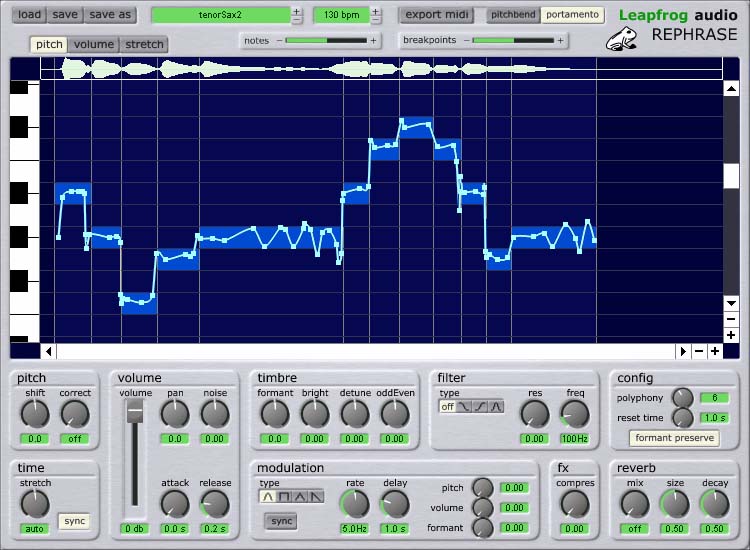Click the bright knob
The height and width of the screenshot is (550, 750).
point(315,414)
